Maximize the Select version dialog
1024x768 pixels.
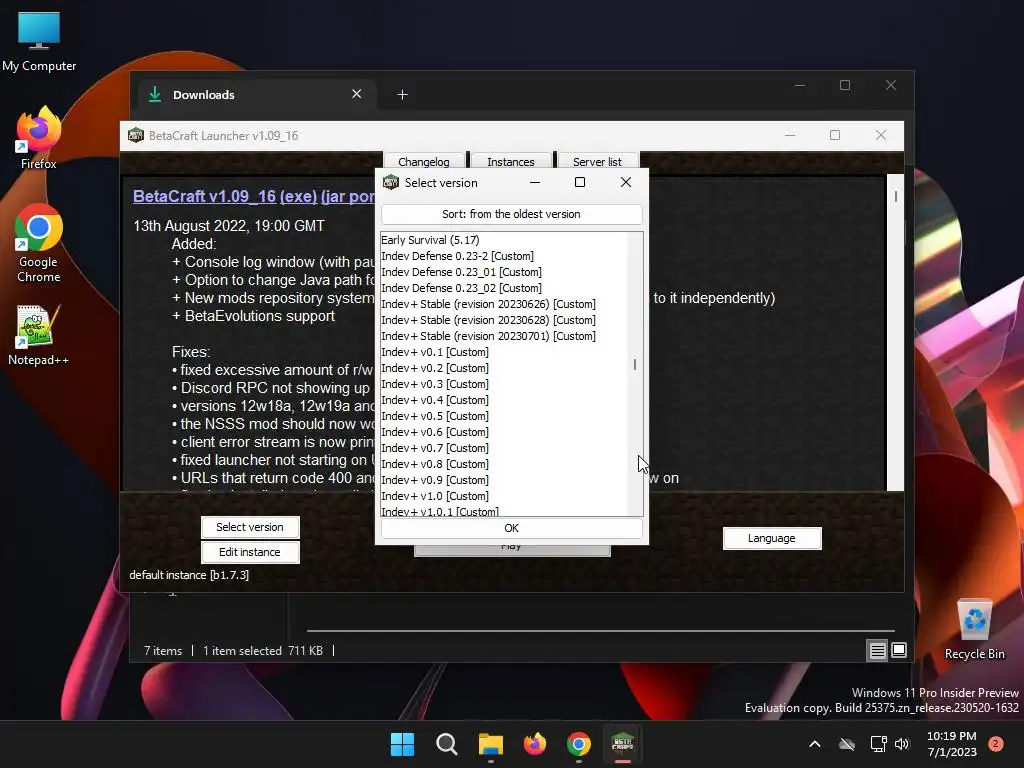click(579, 182)
